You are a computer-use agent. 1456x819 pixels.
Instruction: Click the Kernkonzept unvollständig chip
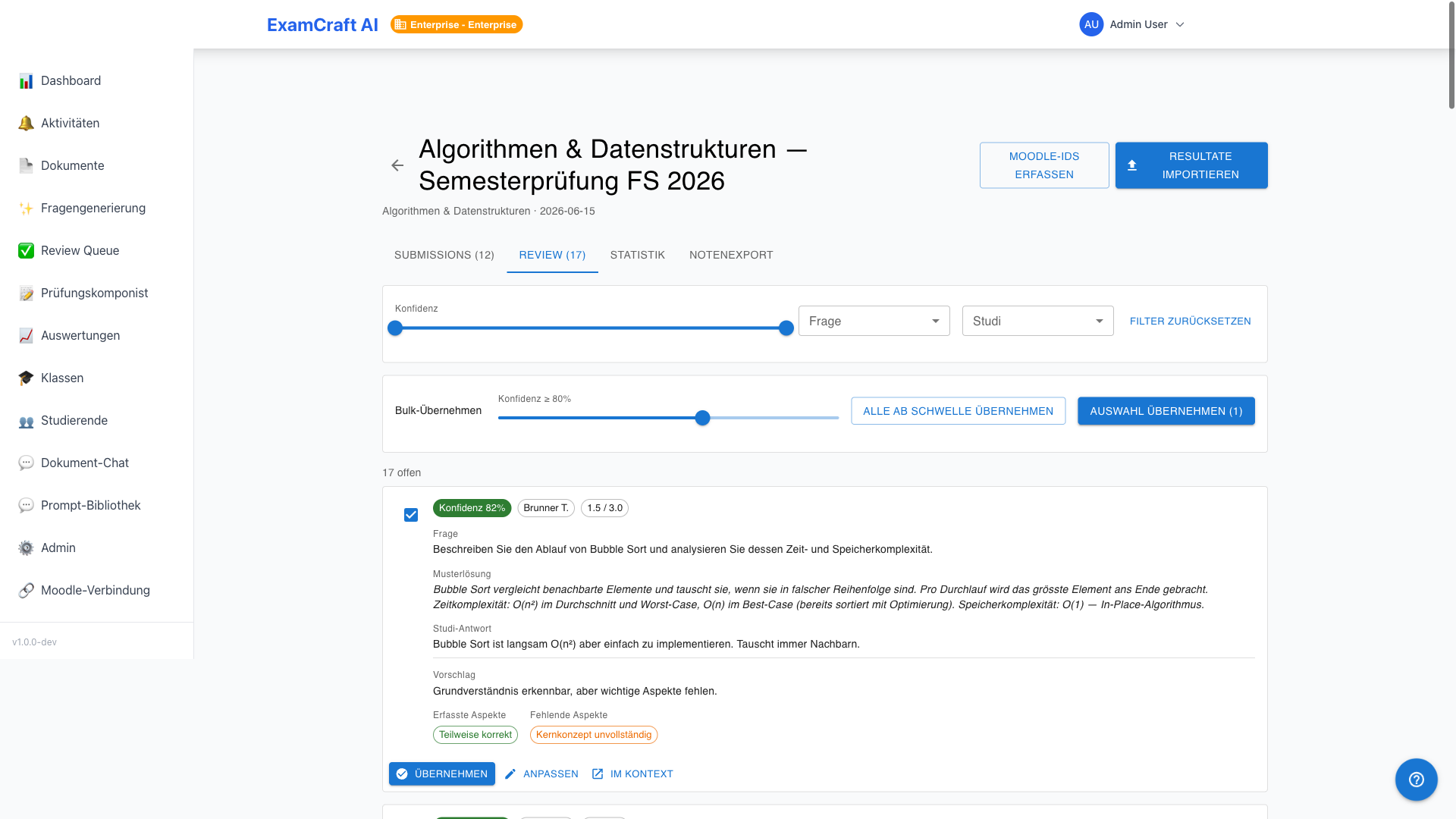pyautogui.click(x=593, y=735)
